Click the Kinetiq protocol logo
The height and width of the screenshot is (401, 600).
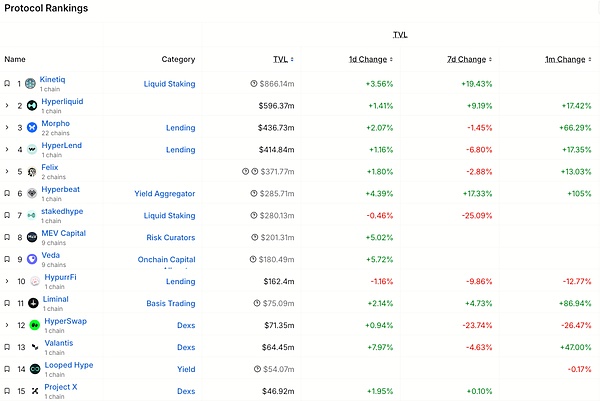31,83
